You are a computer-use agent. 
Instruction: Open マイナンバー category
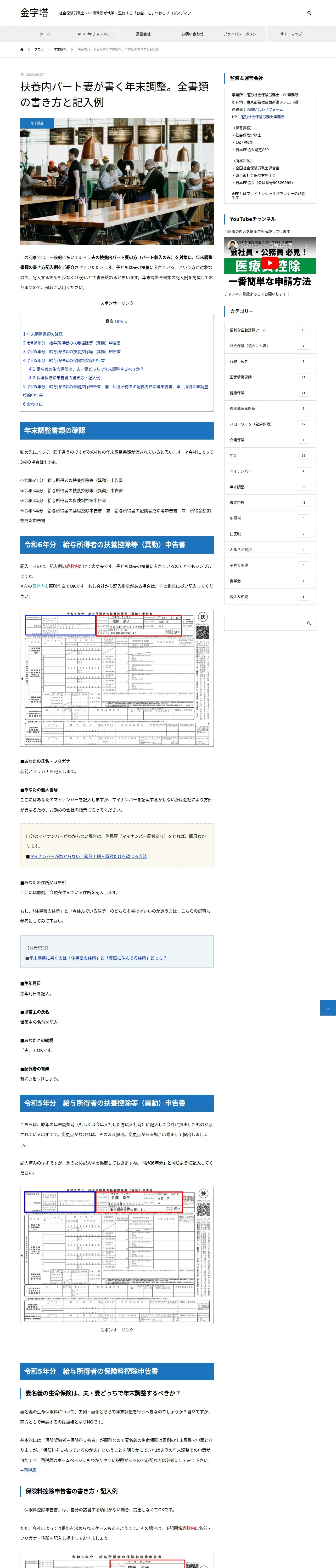[270, 471]
